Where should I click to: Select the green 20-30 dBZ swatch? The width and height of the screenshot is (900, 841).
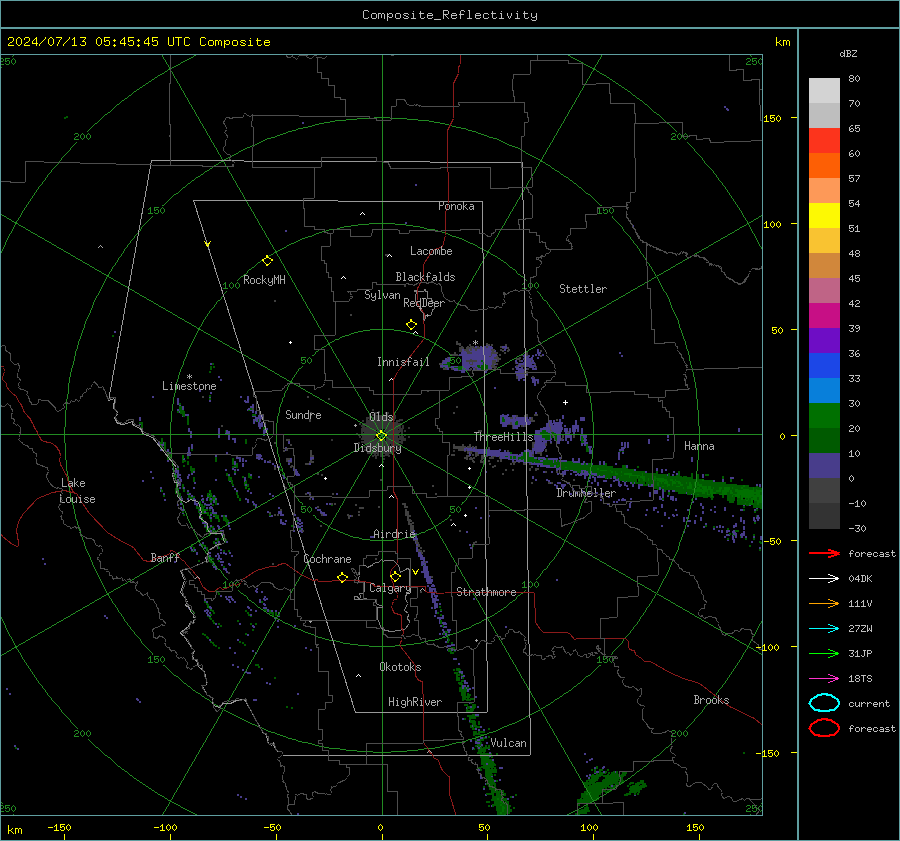(x=824, y=416)
